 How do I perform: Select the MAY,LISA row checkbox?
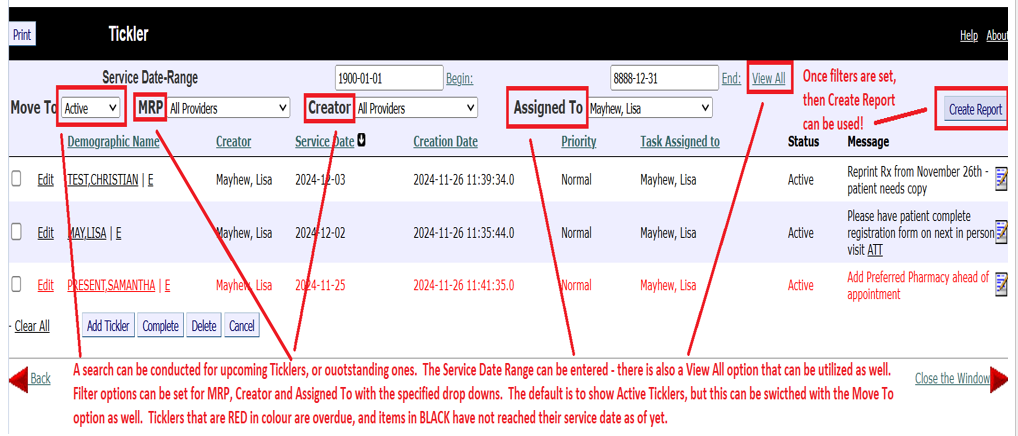pyautogui.click(x=16, y=232)
